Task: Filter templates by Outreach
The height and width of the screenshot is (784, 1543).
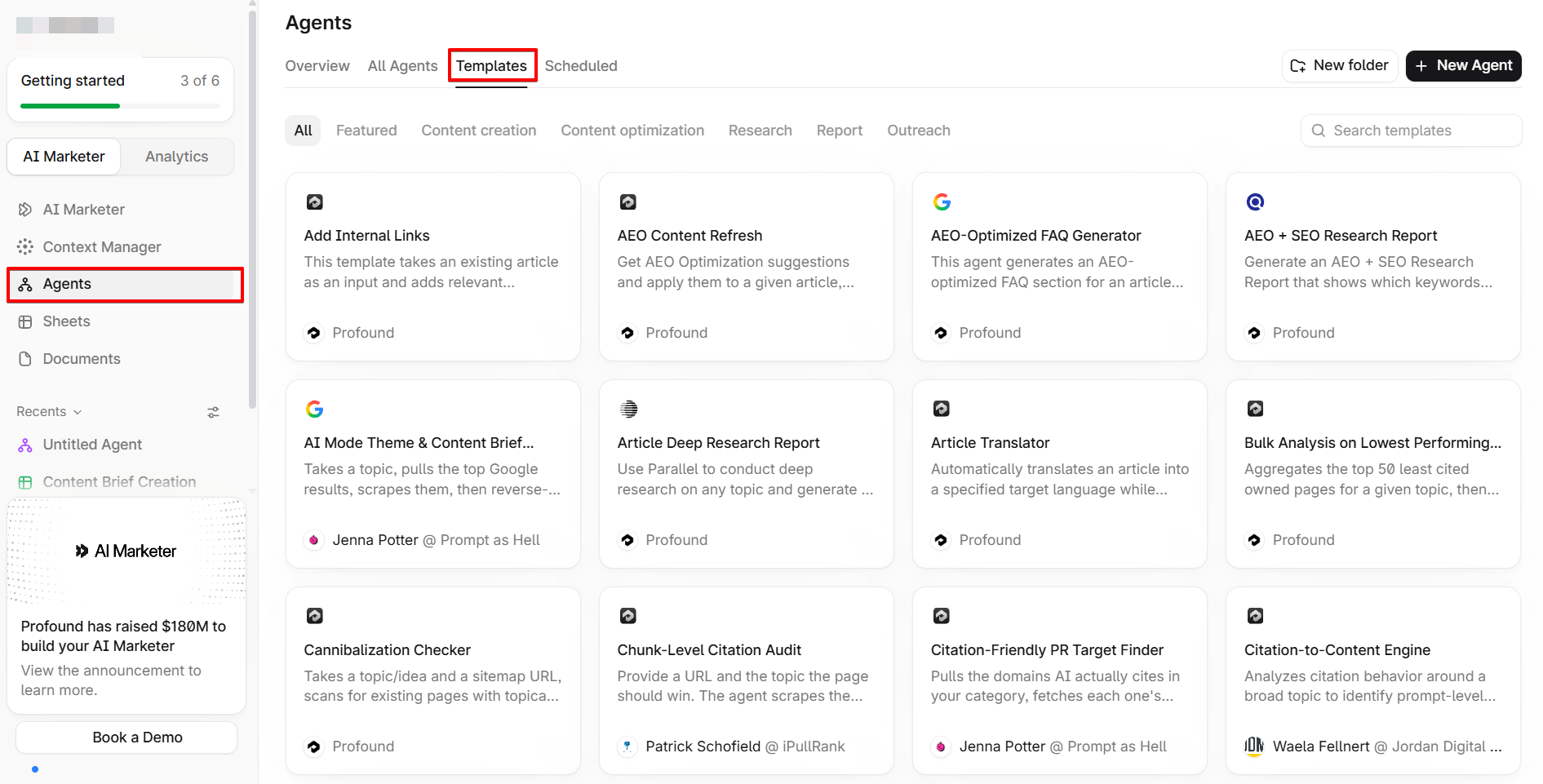Action: [x=919, y=131]
